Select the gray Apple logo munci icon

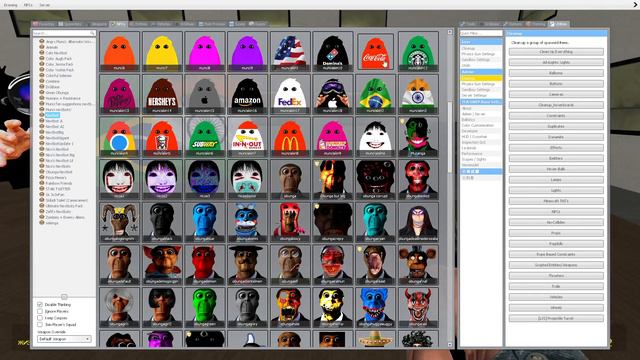click(204, 94)
